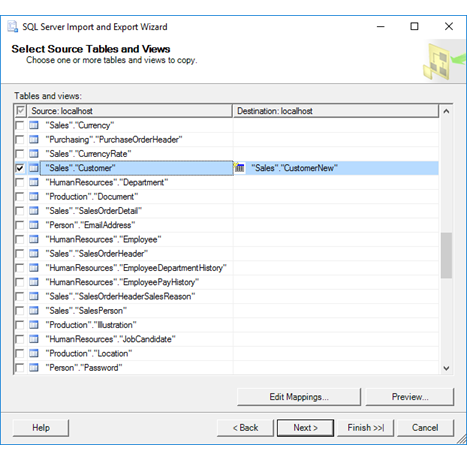Maximize the wizard window

pos(414,26)
